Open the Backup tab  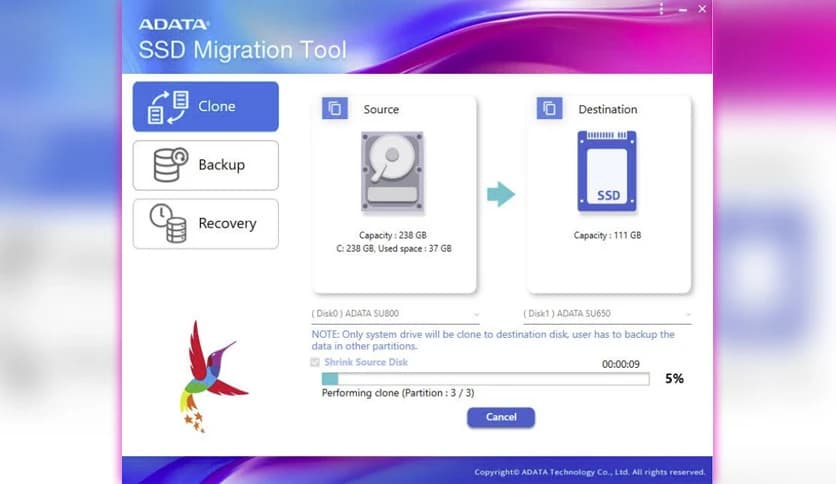(x=205, y=165)
